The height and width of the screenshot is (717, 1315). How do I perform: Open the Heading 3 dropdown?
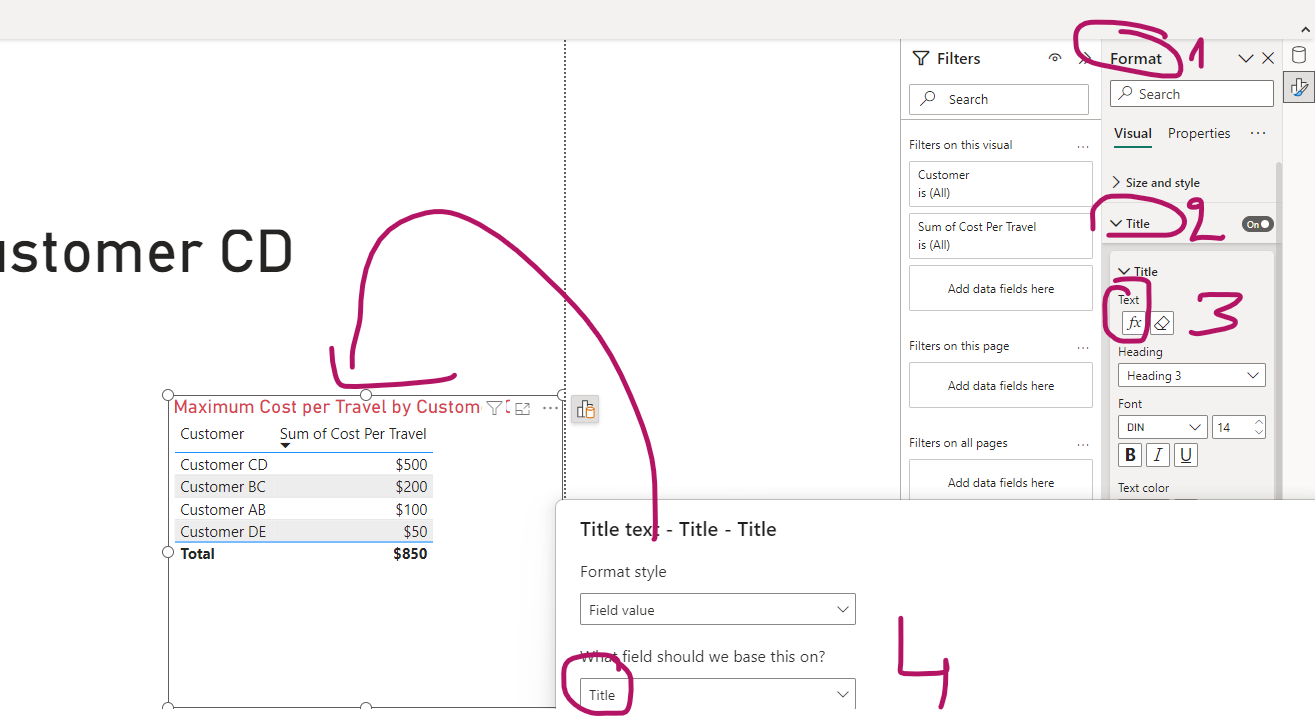(1192, 375)
